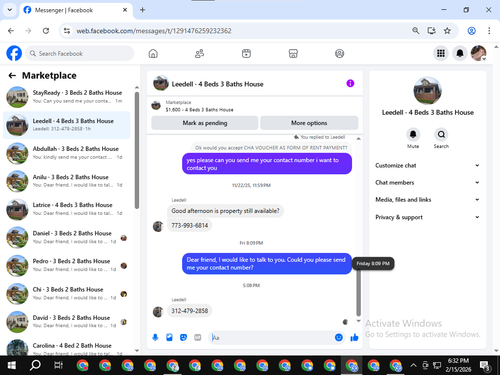
Task: Expand Customize chat section
Action: 427,165
